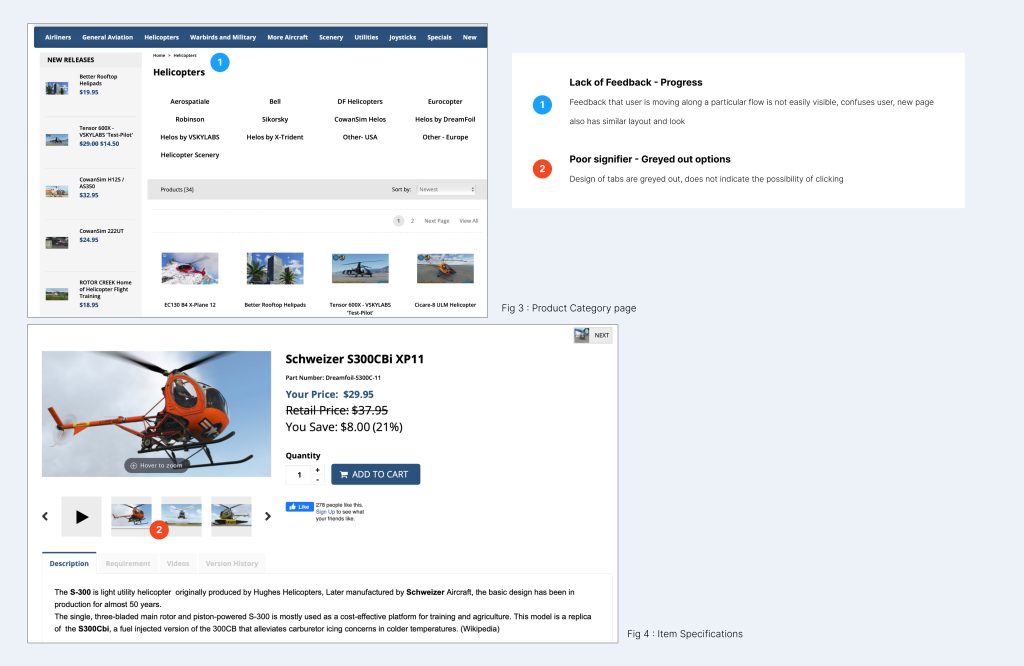Open EC130 B4 X-Plane 12 product thumbnail
The image size is (1024, 666).
pyautogui.click(x=190, y=268)
